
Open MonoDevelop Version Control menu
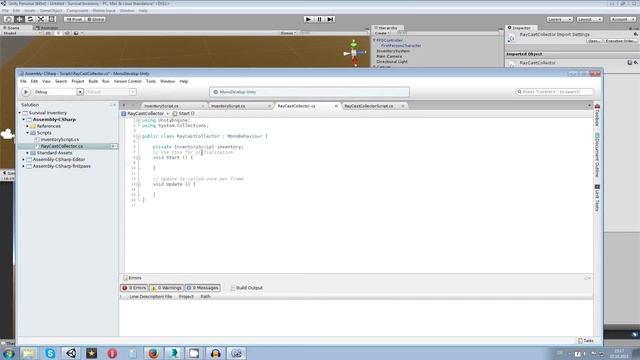[127, 81]
